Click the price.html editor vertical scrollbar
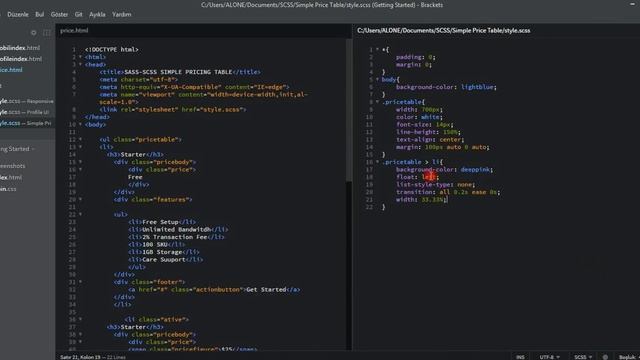This screenshot has width=640, height=360. tap(349, 110)
